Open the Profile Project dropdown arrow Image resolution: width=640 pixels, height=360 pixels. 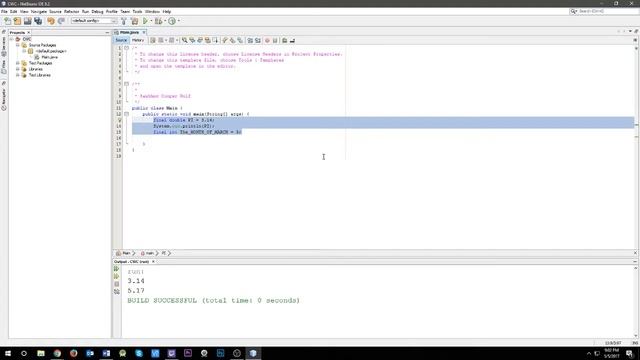pyautogui.click(x=178, y=21)
